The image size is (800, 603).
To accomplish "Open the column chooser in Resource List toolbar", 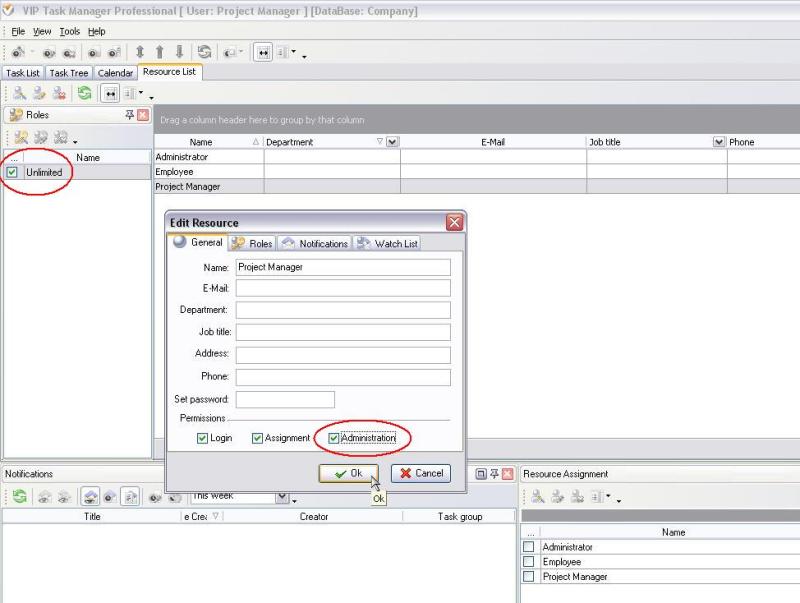I will pyautogui.click(x=134, y=93).
